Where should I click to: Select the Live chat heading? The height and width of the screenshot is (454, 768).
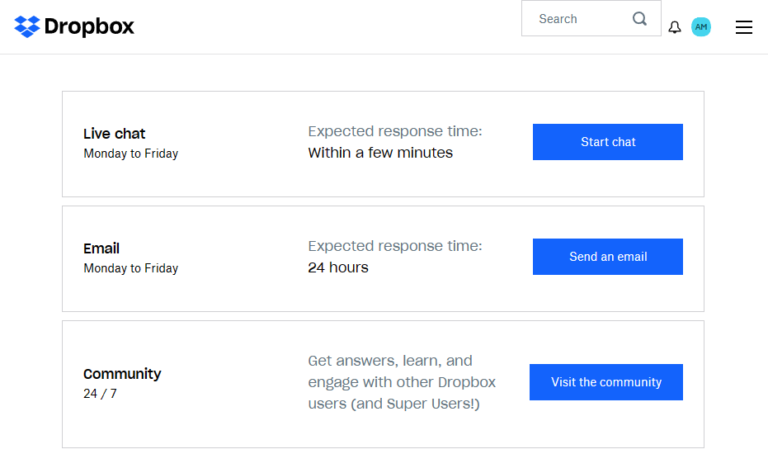(x=114, y=134)
